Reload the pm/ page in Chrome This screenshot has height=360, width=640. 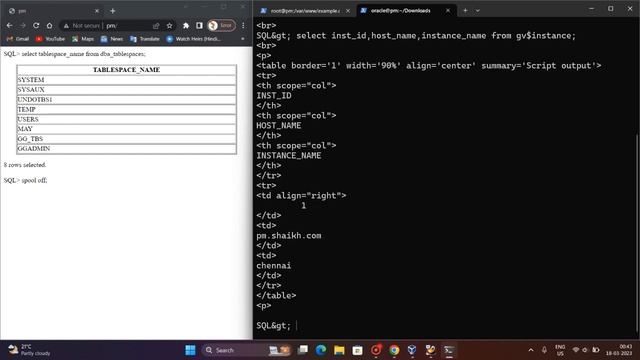(36, 25)
